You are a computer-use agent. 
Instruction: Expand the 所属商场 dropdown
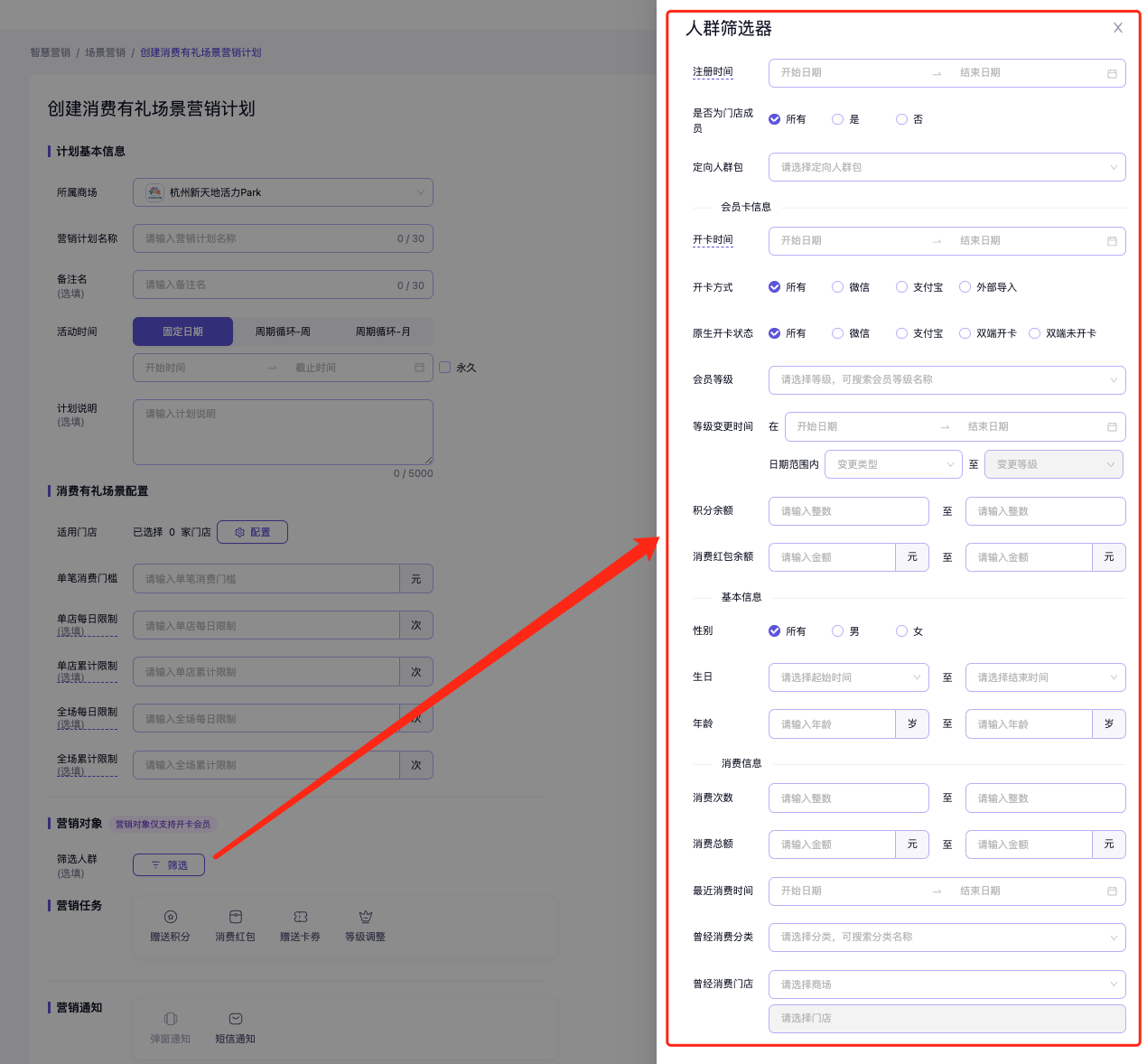point(283,192)
